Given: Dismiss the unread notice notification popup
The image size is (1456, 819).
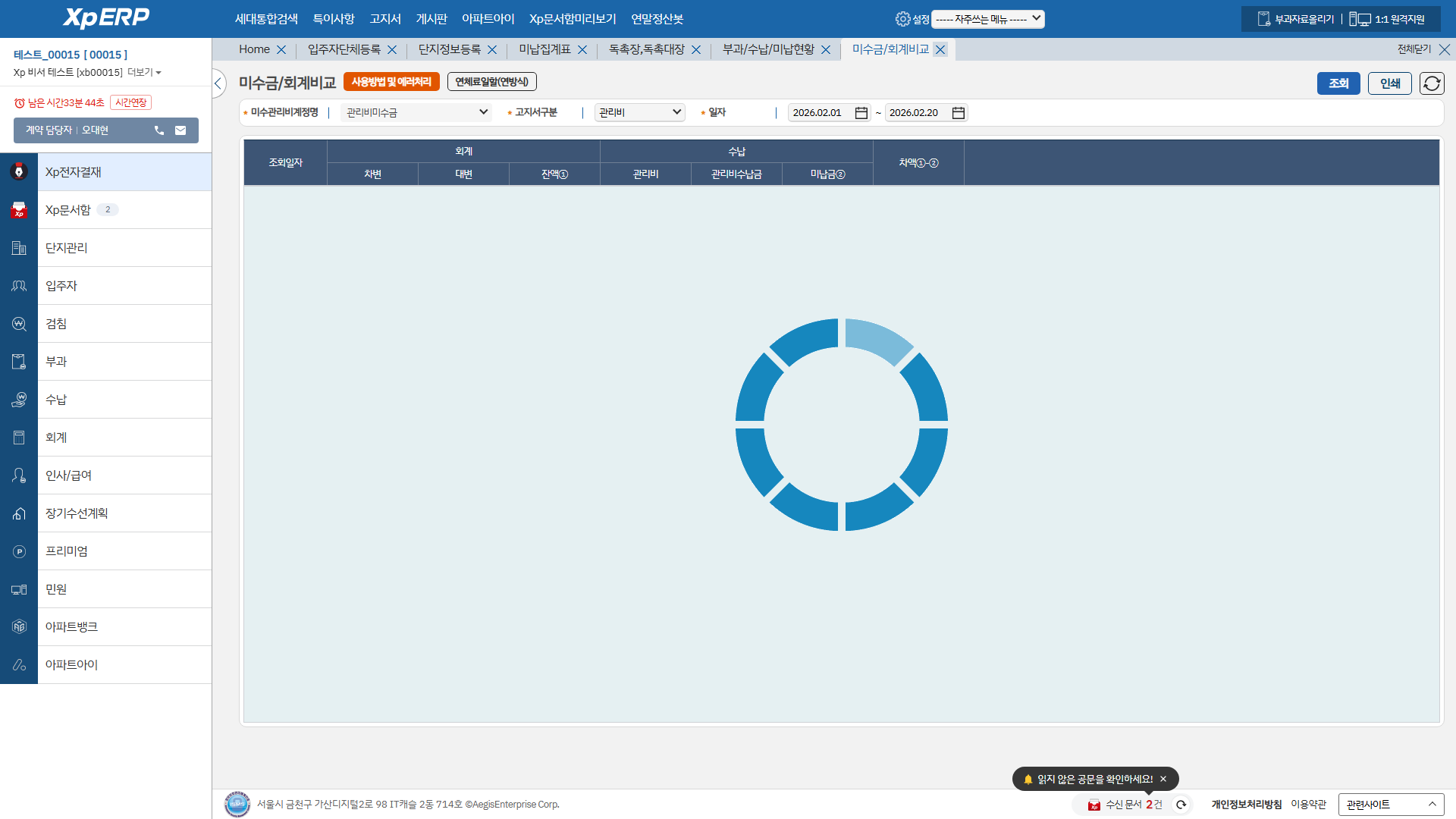Looking at the screenshot, I should point(1163,779).
